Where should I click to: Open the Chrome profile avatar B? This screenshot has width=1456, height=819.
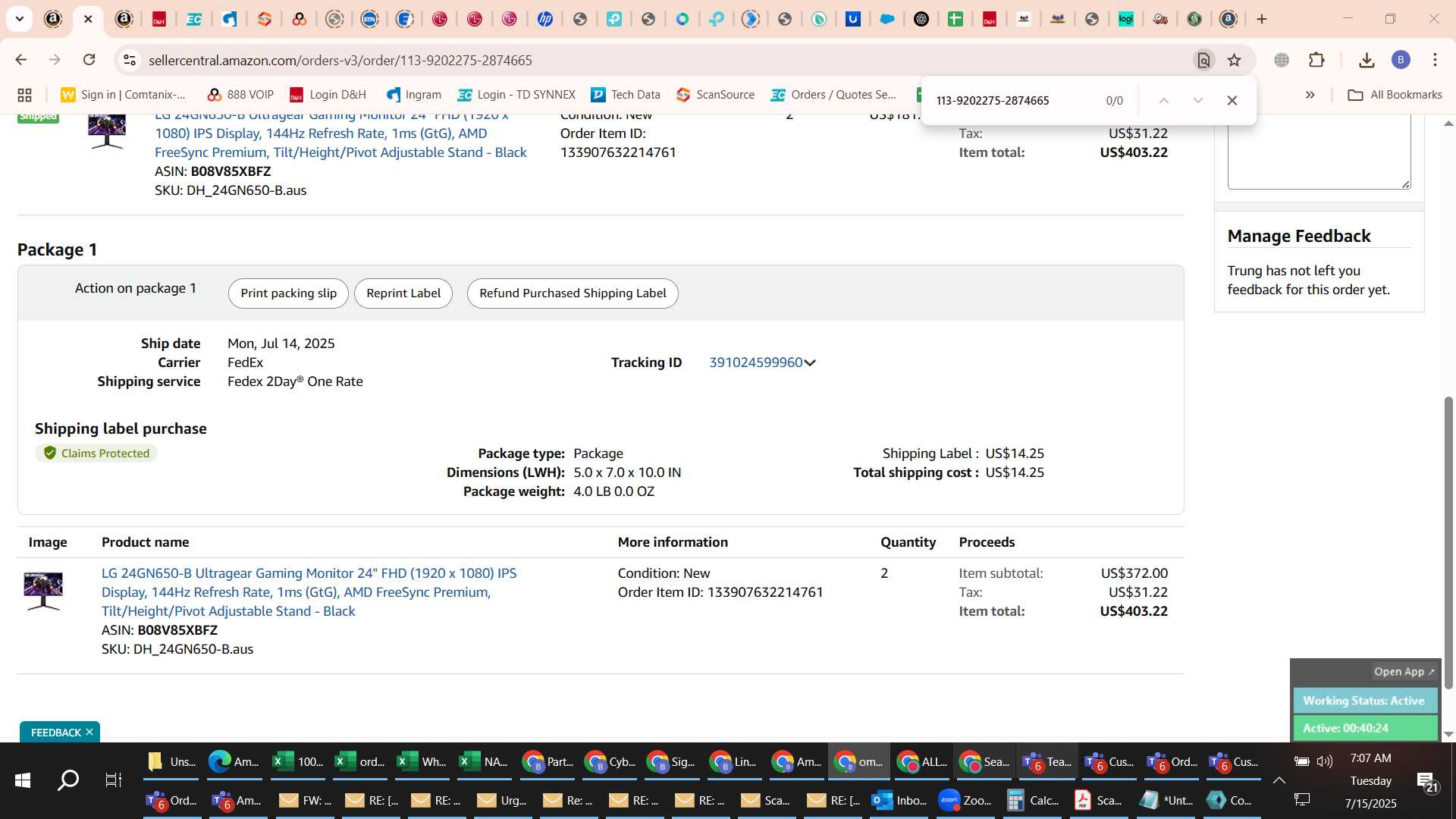(x=1401, y=60)
